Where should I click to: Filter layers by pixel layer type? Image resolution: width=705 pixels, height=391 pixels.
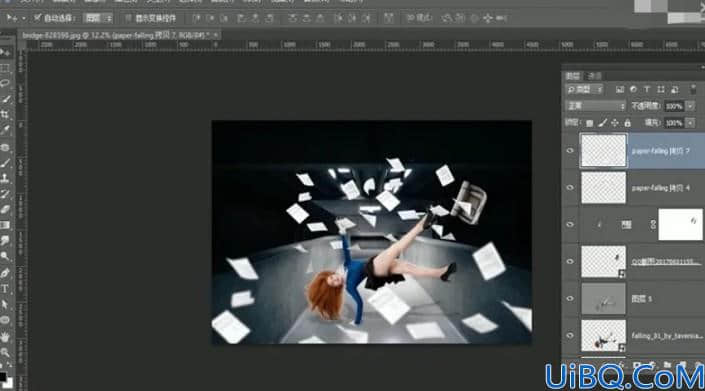(x=620, y=90)
